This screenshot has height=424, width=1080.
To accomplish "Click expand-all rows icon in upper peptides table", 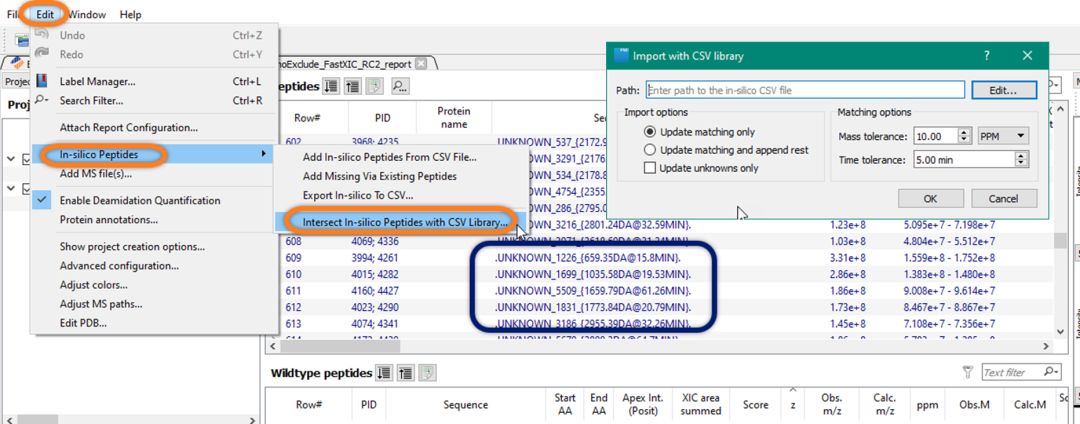I will pyautogui.click(x=333, y=87).
